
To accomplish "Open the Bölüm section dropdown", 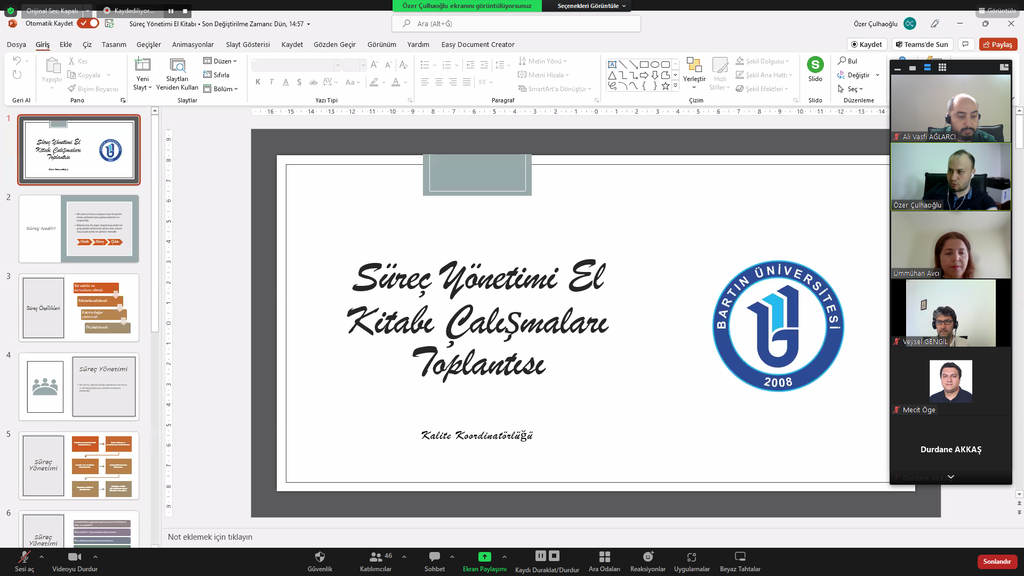I will pos(220,89).
